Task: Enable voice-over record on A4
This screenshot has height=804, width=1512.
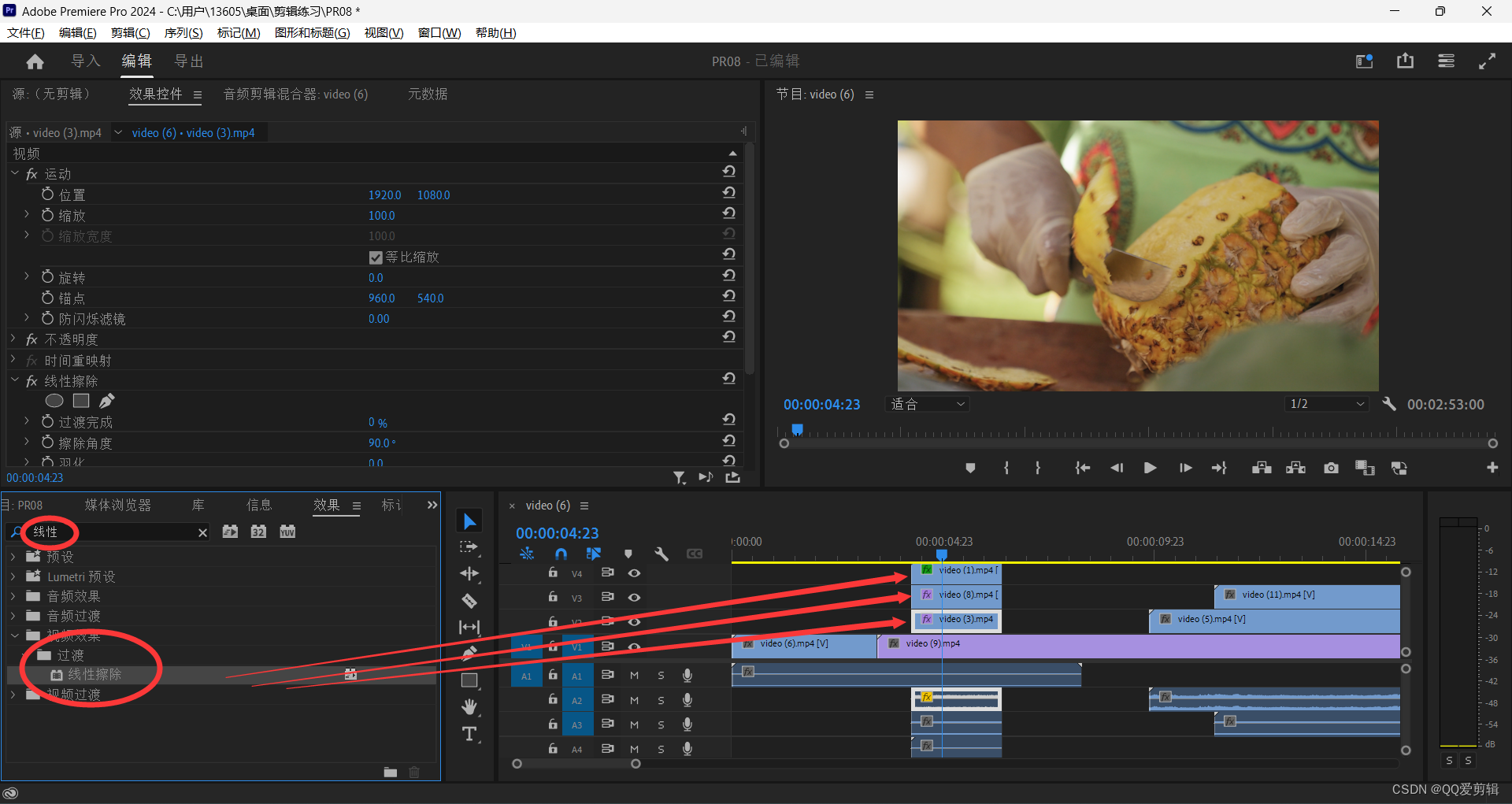Action: (x=687, y=749)
